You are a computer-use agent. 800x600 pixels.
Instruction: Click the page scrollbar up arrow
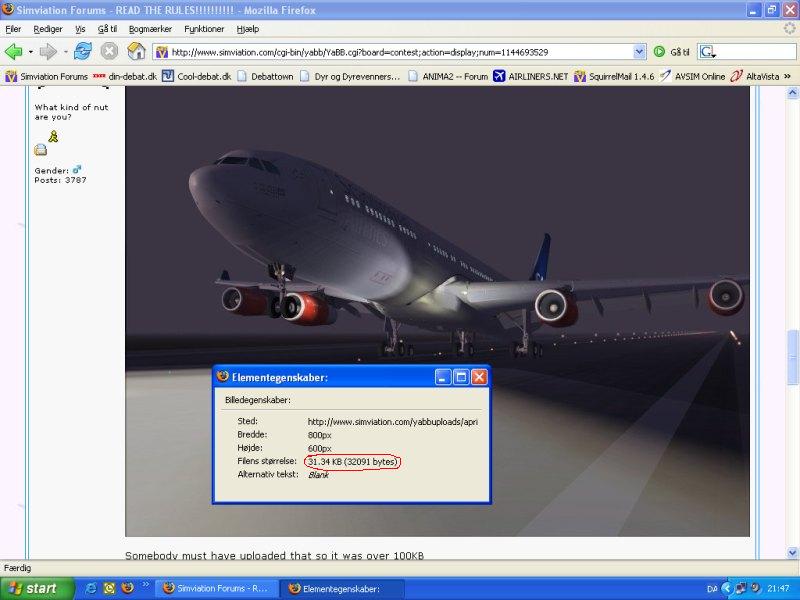(792, 93)
